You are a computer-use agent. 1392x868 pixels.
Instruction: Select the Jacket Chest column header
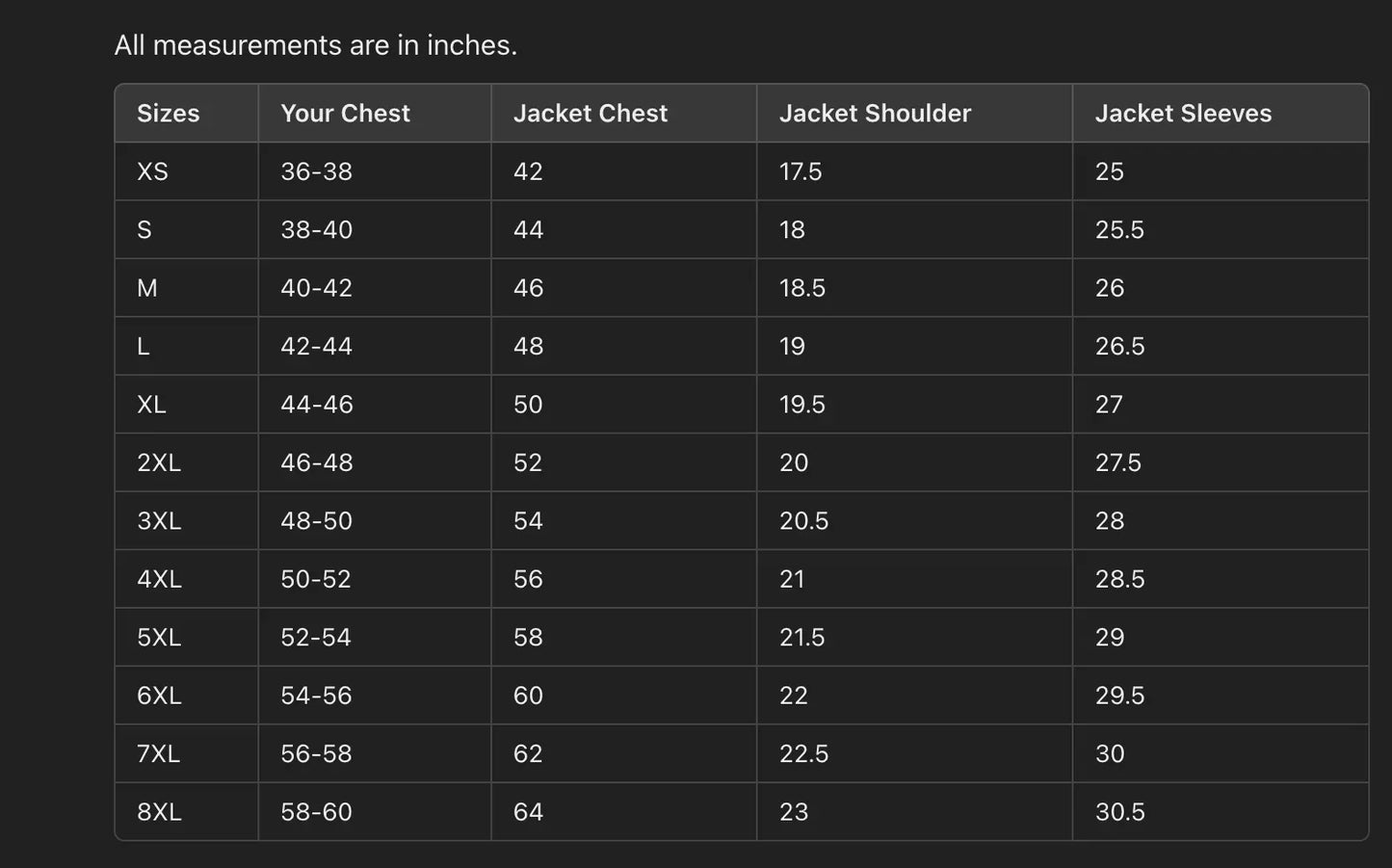coord(590,114)
